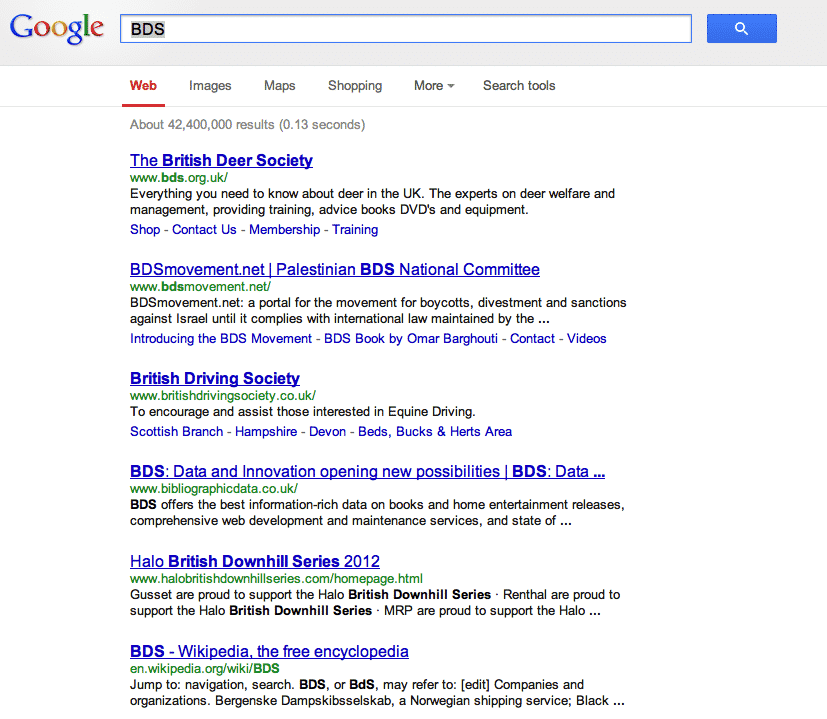Screen dimensions: 827x719
Task: Open BDS Book by Omar Barghouti sitelink
Action: tap(411, 339)
